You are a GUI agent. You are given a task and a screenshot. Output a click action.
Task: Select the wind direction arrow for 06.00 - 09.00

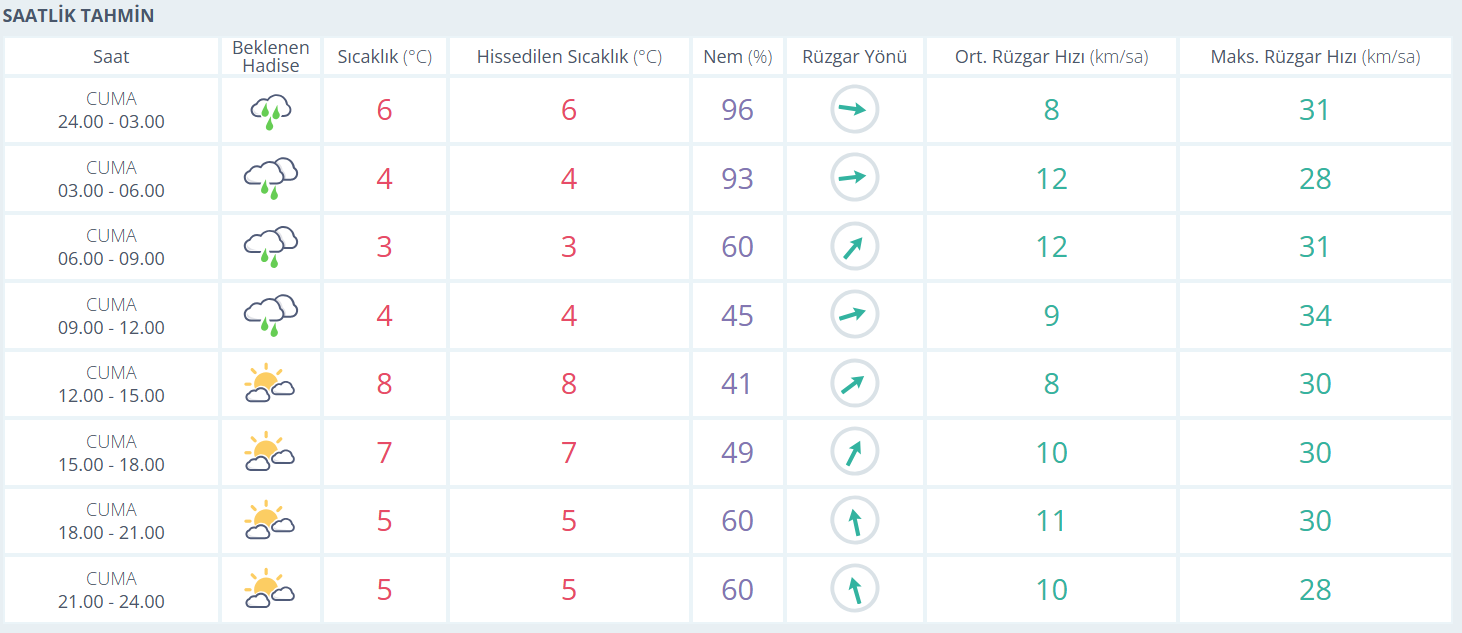click(854, 247)
